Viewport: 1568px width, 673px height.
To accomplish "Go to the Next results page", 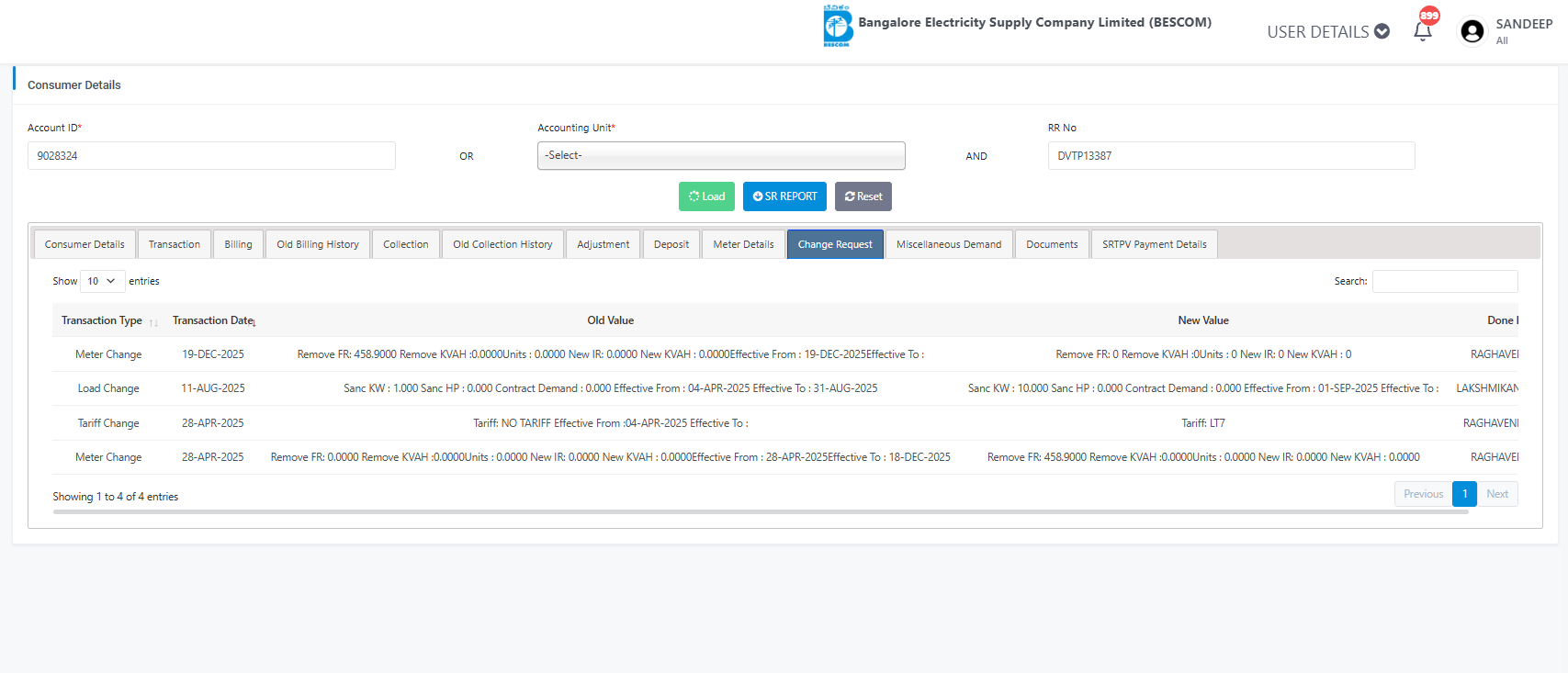I will (x=1496, y=494).
